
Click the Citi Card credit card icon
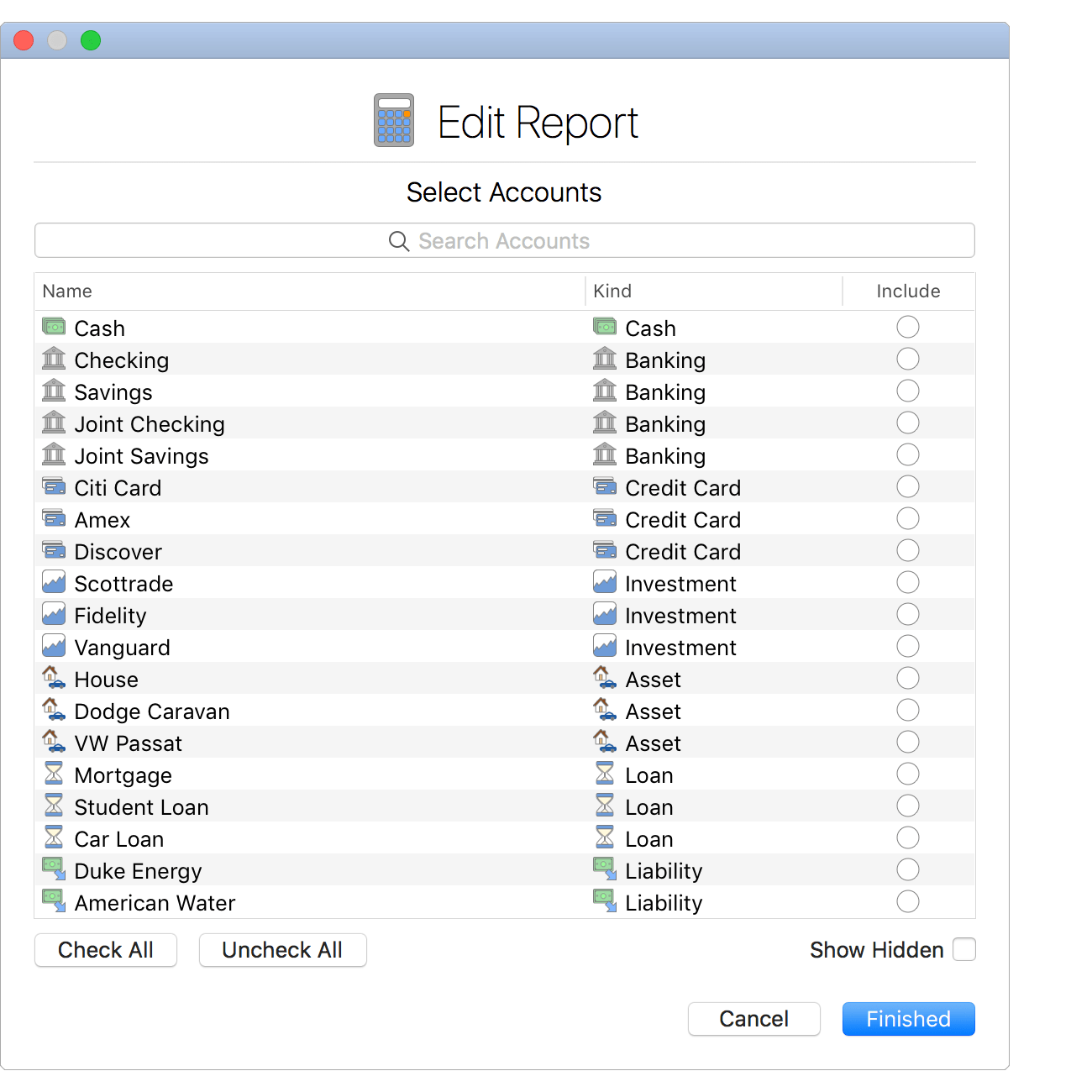tap(53, 486)
